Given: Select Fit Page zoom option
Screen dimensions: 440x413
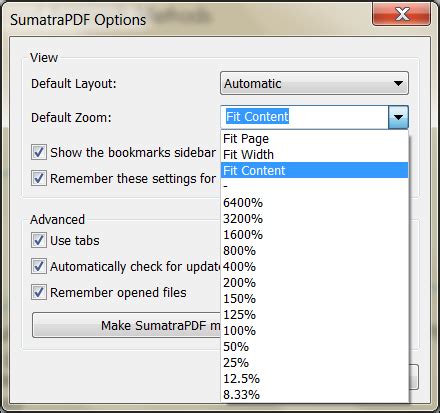Looking at the screenshot, I should point(314,138).
